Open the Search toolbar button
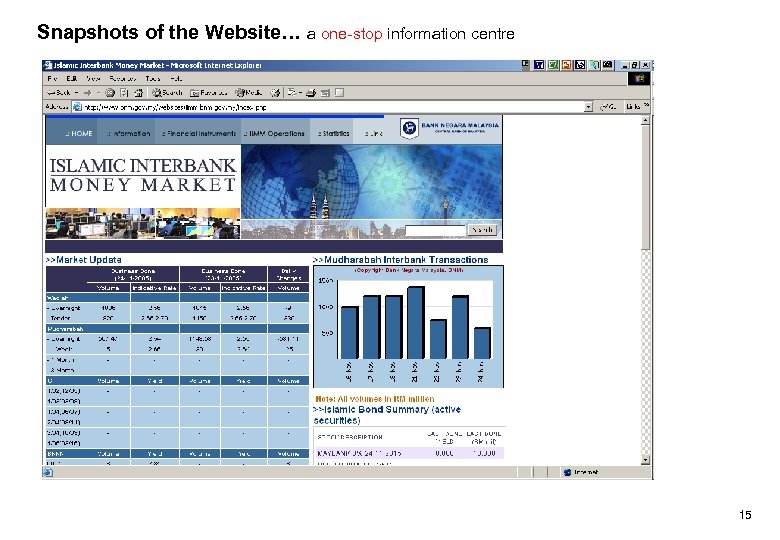The height and width of the screenshot is (540, 780). pyautogui.click(x=168, y=92)
